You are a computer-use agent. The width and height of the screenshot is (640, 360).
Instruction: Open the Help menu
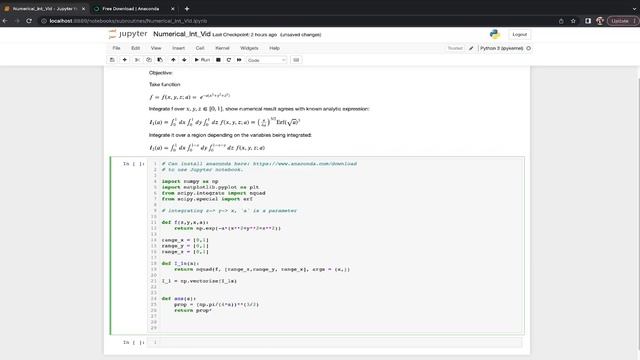[274, 48]
